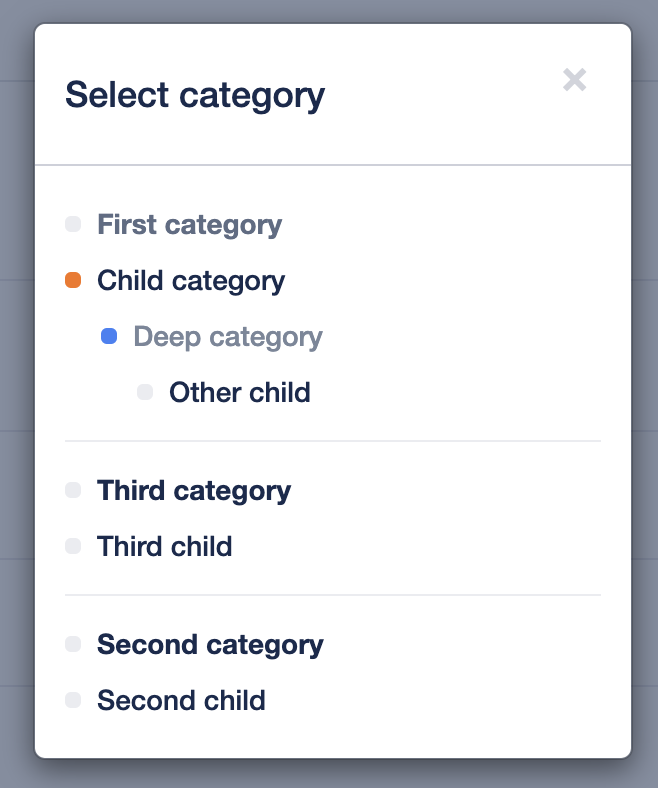The height and width of the screenshot is (788, 658).
Task: Pick the Other child category
Action: [x=240, y=393]
